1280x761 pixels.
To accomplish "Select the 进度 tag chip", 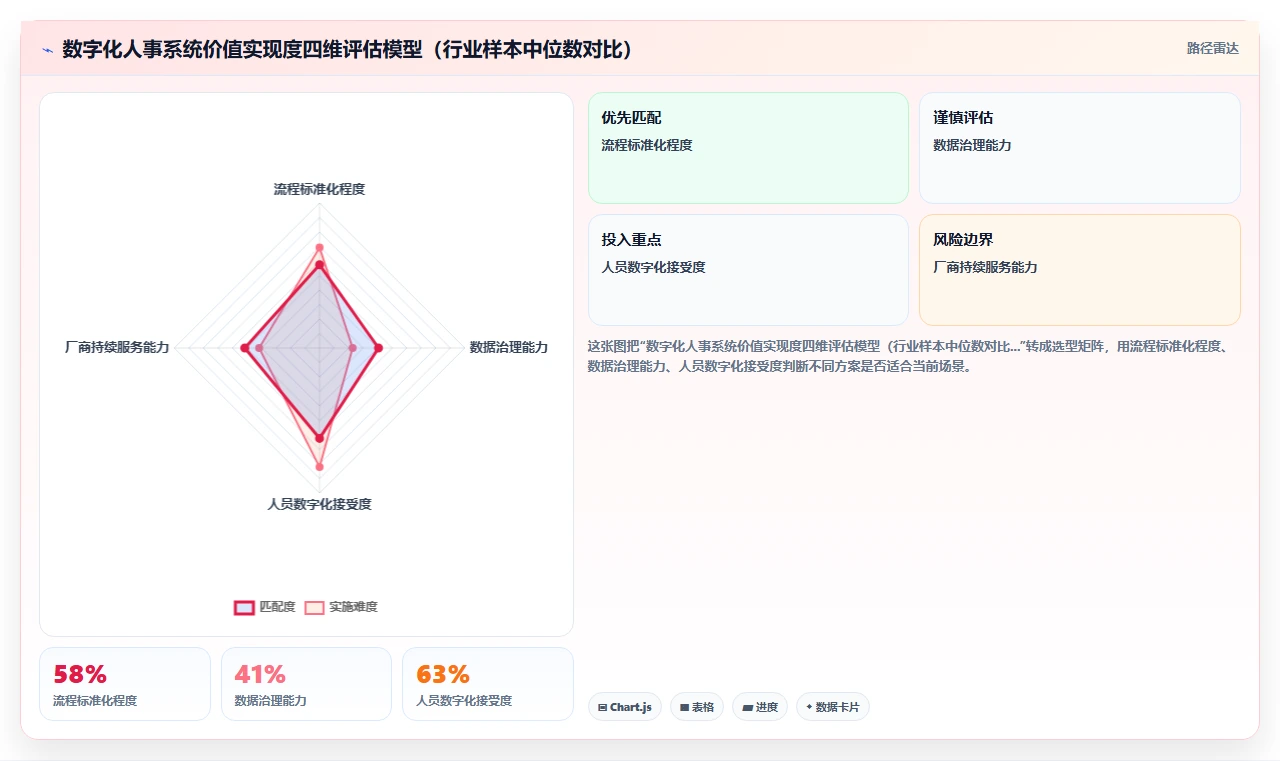I will coord(760,707).
